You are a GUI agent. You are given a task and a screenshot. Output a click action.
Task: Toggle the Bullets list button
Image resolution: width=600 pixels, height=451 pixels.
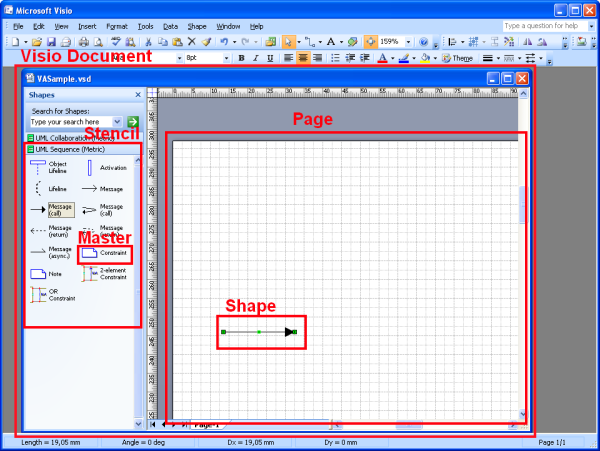[335, 58]
